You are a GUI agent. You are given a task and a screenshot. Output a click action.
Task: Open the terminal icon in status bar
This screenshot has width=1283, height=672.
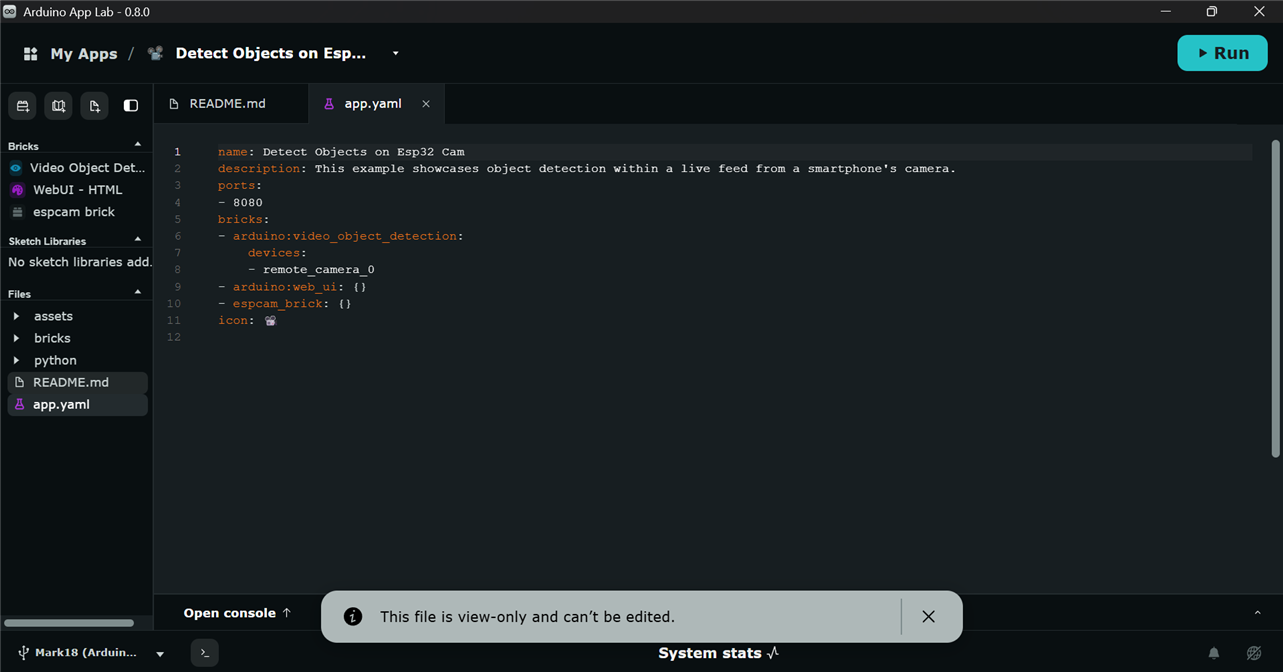click(204, 653)
